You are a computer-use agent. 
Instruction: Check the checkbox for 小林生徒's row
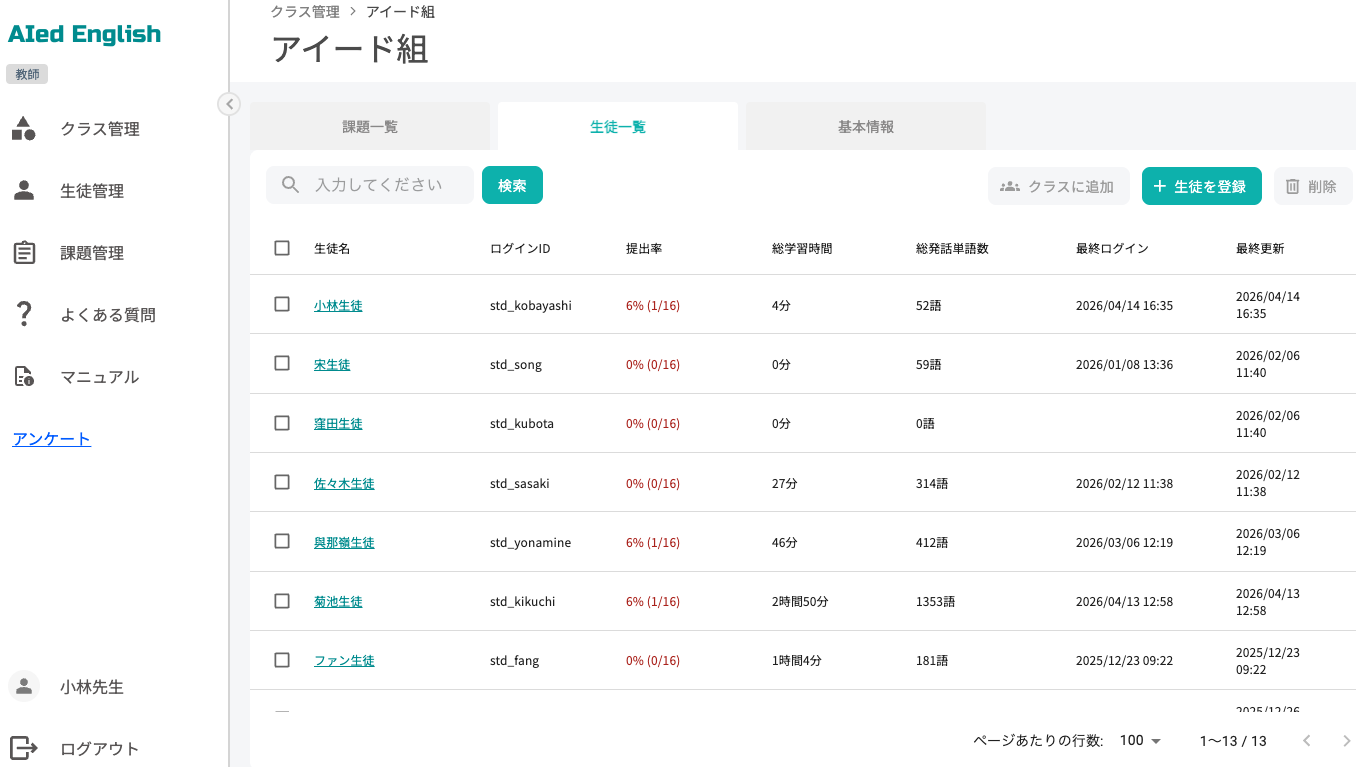click(x=282, y=304)
